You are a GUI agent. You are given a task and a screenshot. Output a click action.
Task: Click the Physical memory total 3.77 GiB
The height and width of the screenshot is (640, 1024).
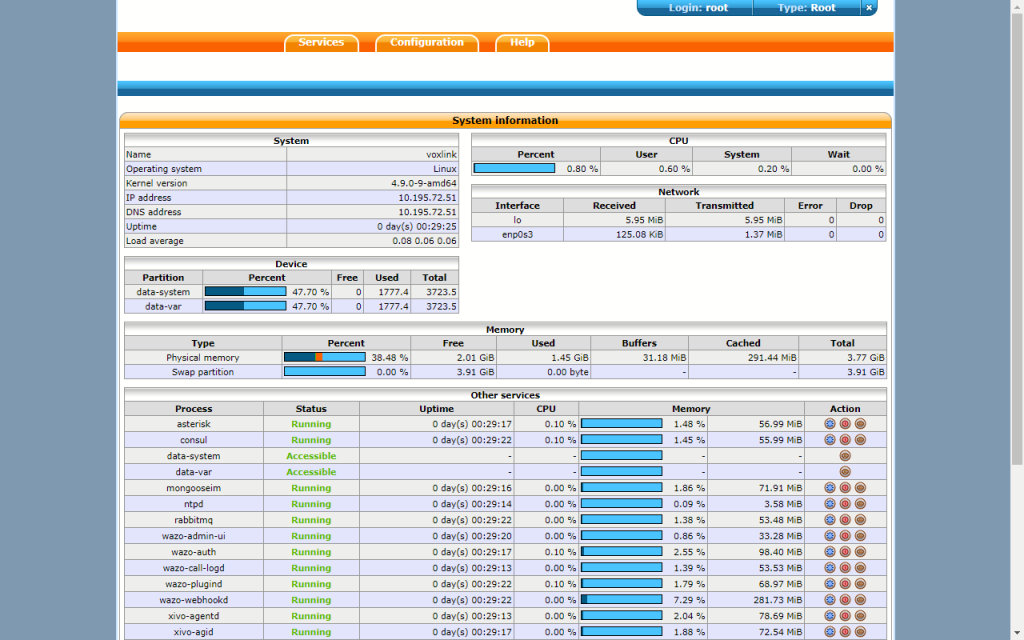[x=866, y=357]
